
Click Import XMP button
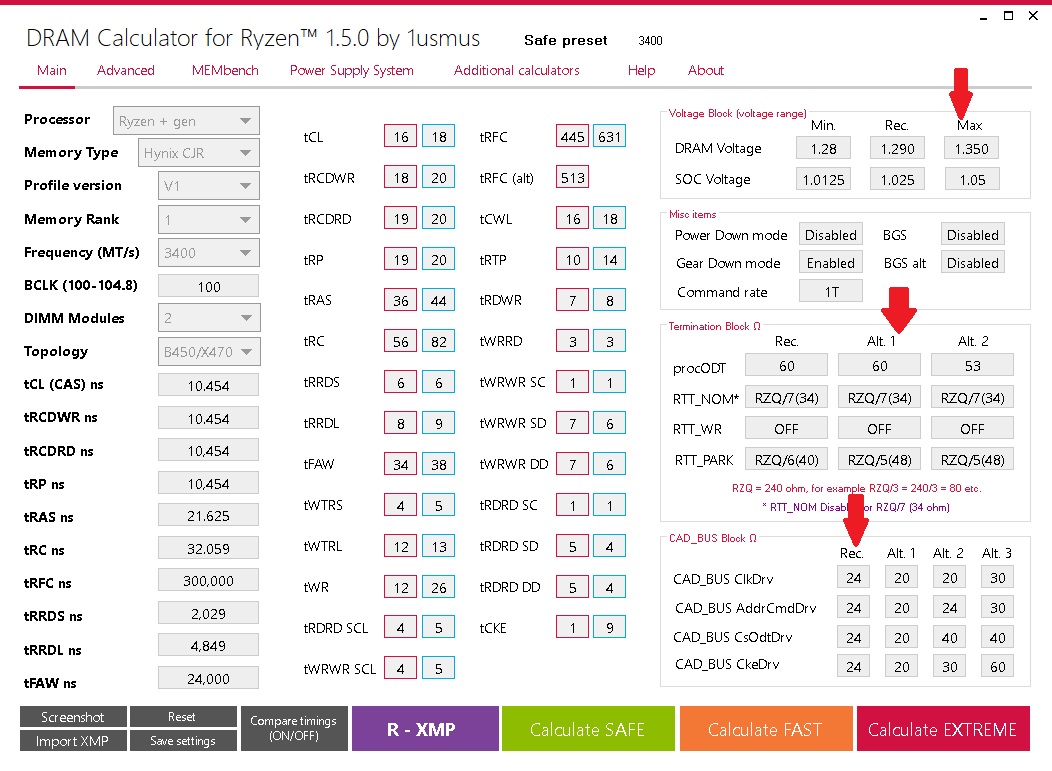point(73,741)
